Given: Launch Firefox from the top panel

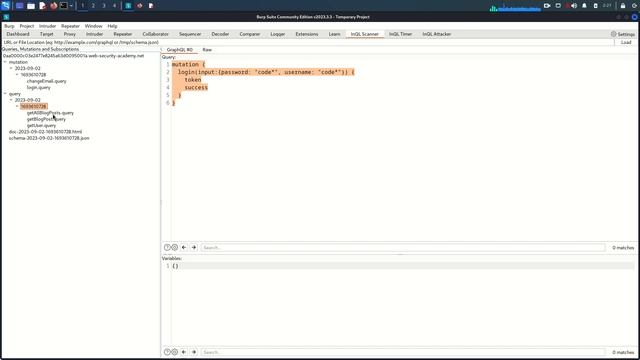Looking at the screenshot, I should tap(53, 6).
